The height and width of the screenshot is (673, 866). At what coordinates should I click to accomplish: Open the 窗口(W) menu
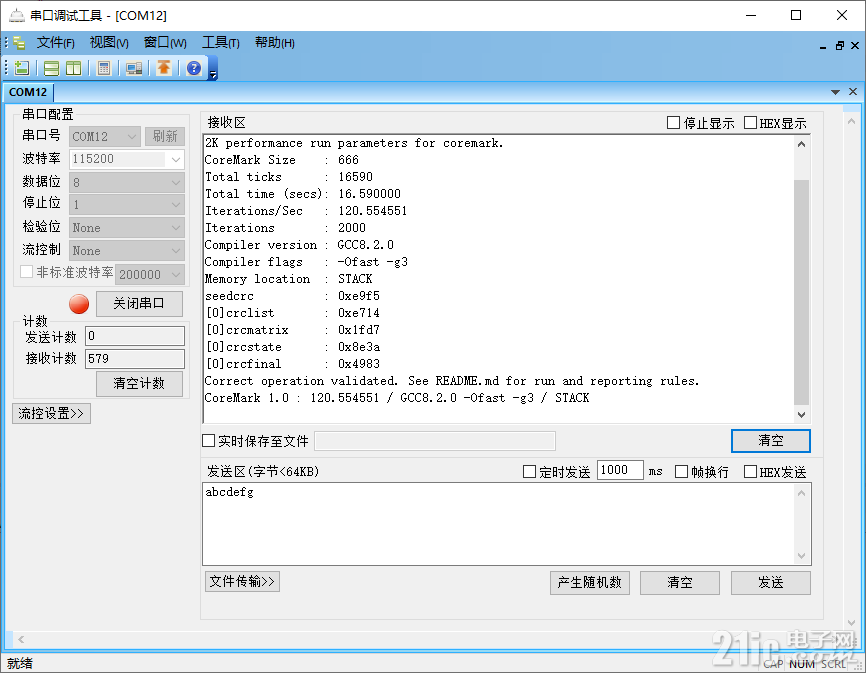[165, 43]
